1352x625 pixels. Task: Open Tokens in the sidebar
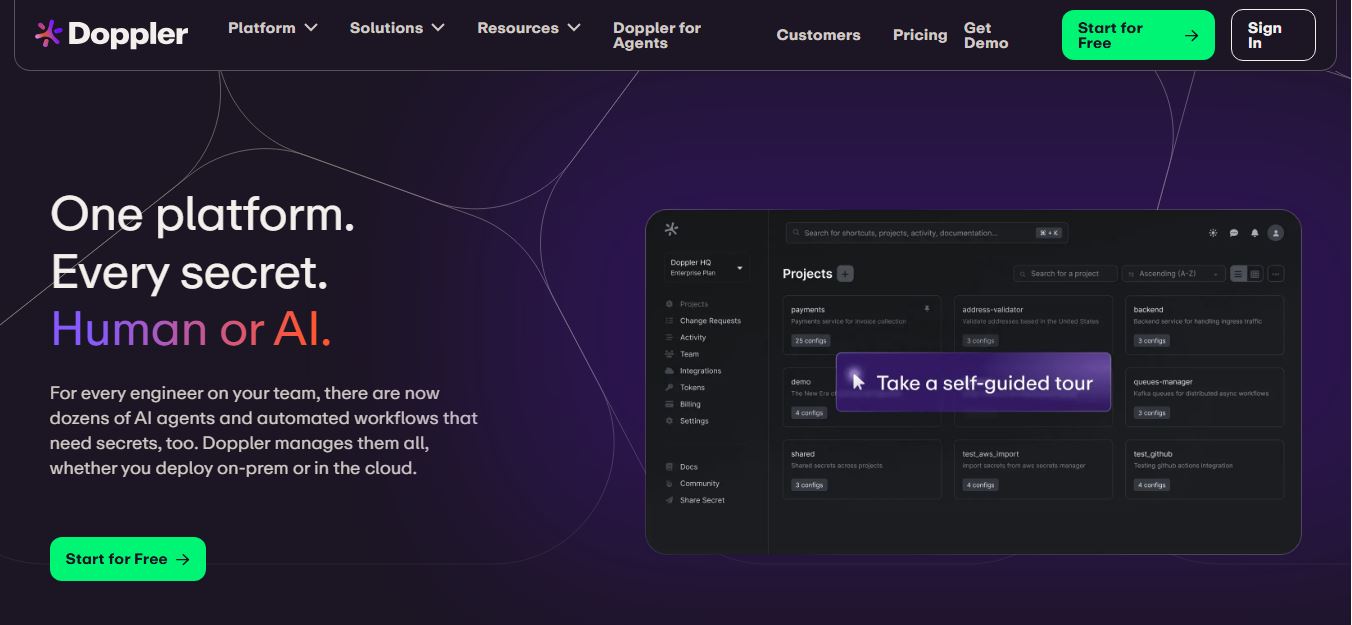[x=685, y=387]
